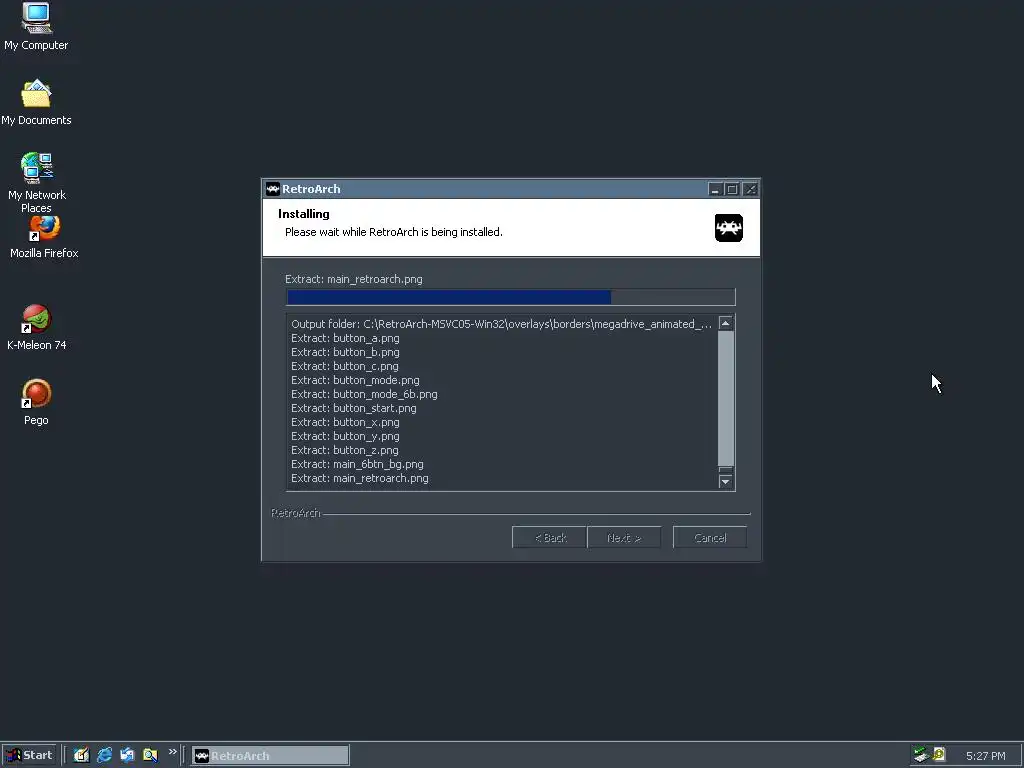The width and height of the screenshot is (1024, 768).
Task: Select 'Extract: button_b.png' log line
Action: pyautogui.click(x=345, y=352)
